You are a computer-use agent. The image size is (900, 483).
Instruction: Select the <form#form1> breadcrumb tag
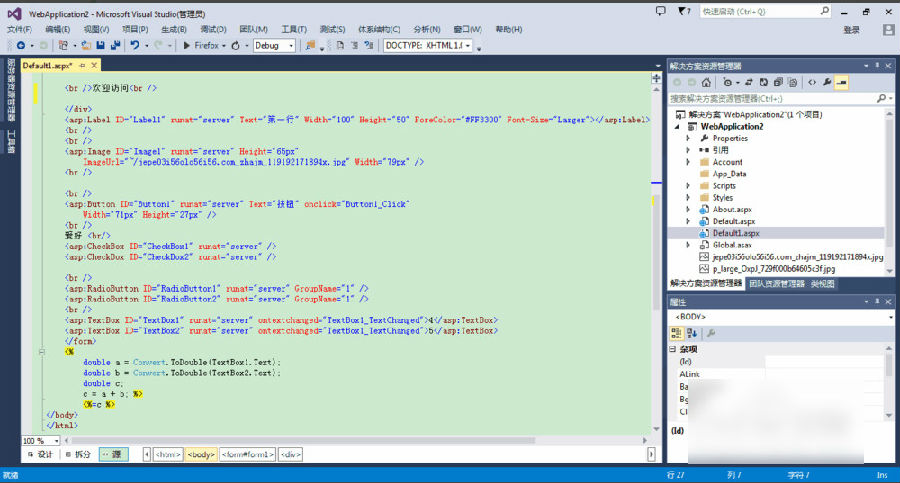point(247,454)
